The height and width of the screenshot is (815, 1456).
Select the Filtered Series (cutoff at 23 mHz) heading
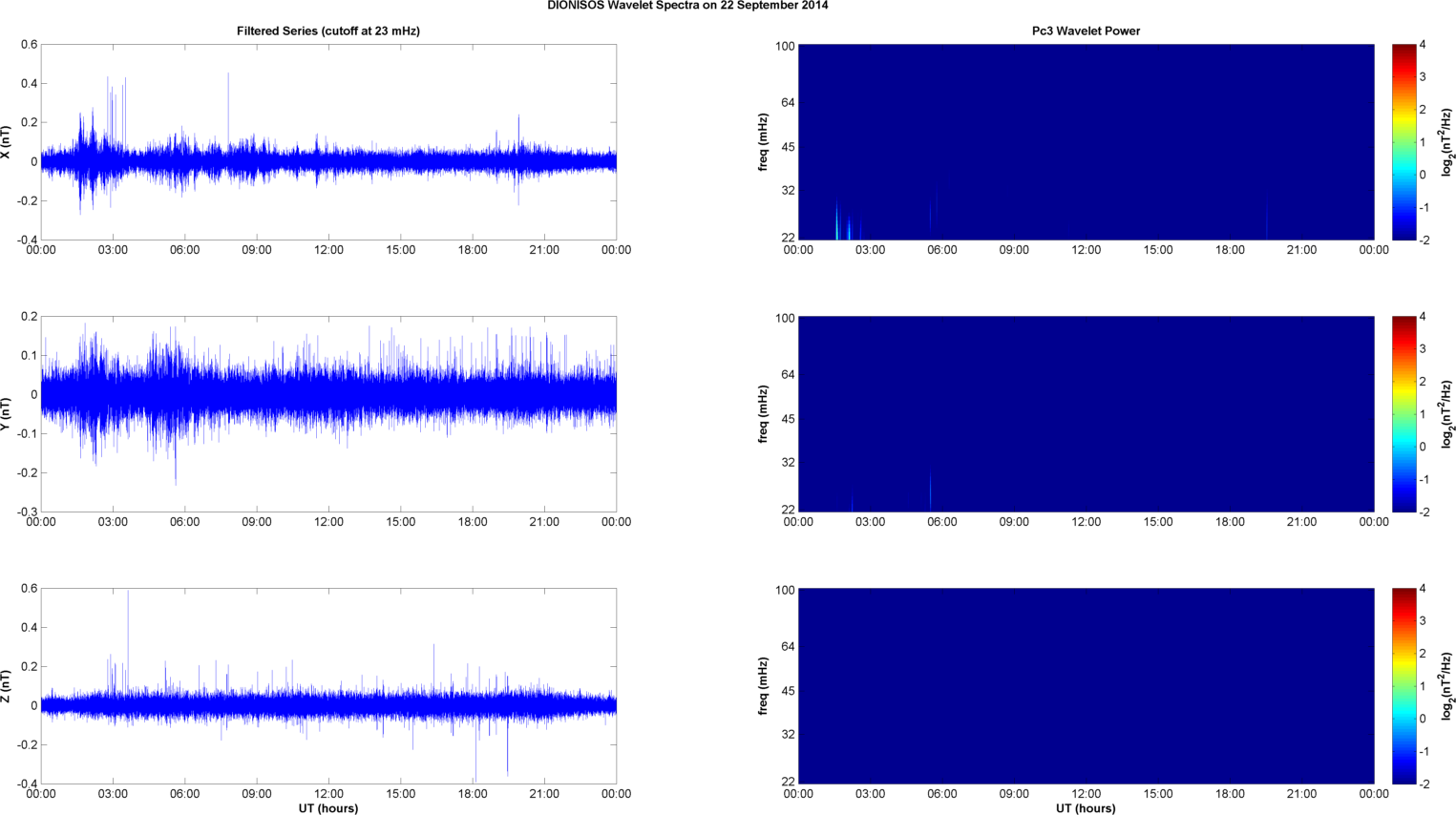coord(328,31)
